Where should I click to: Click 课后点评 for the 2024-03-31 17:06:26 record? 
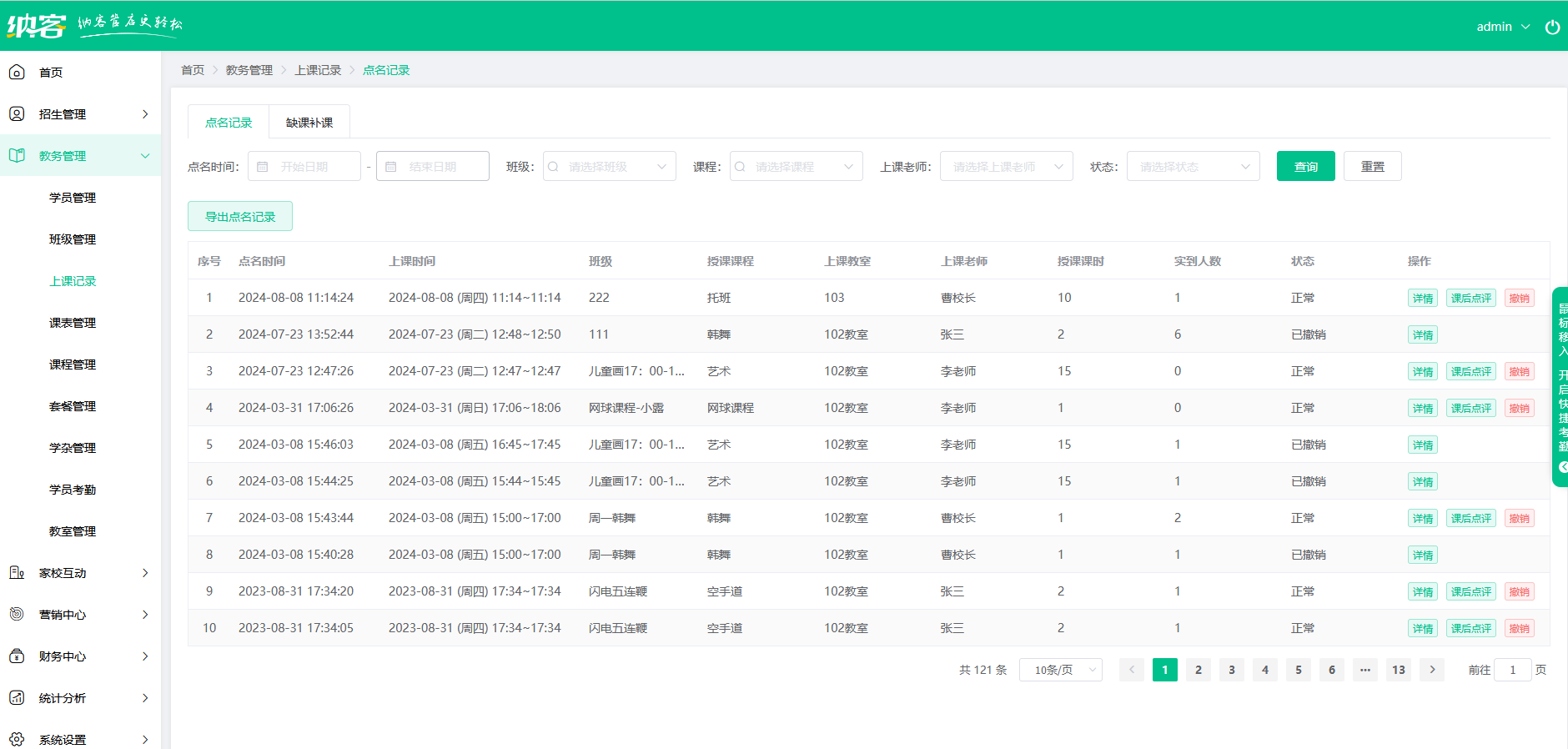[1471, 408]
